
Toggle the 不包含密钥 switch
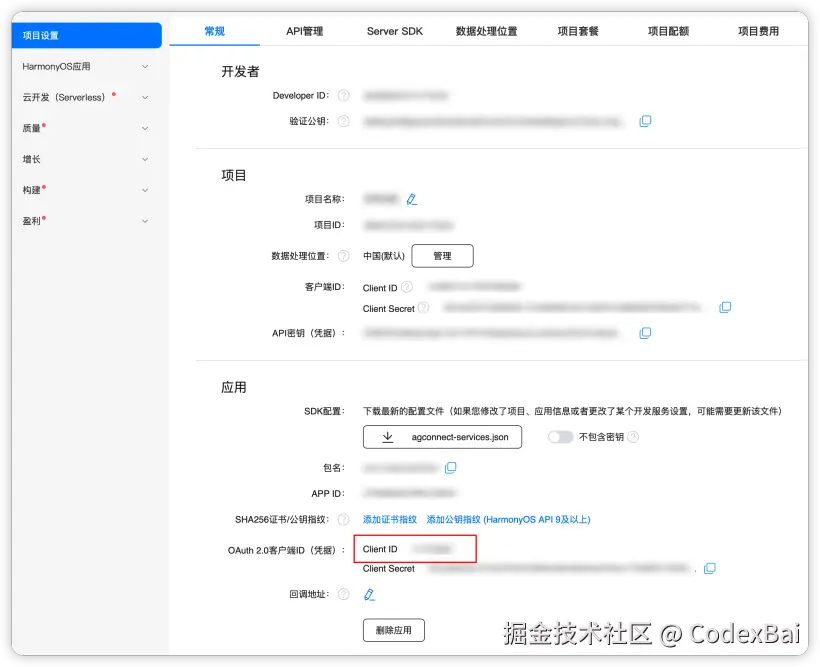[560, 437]
